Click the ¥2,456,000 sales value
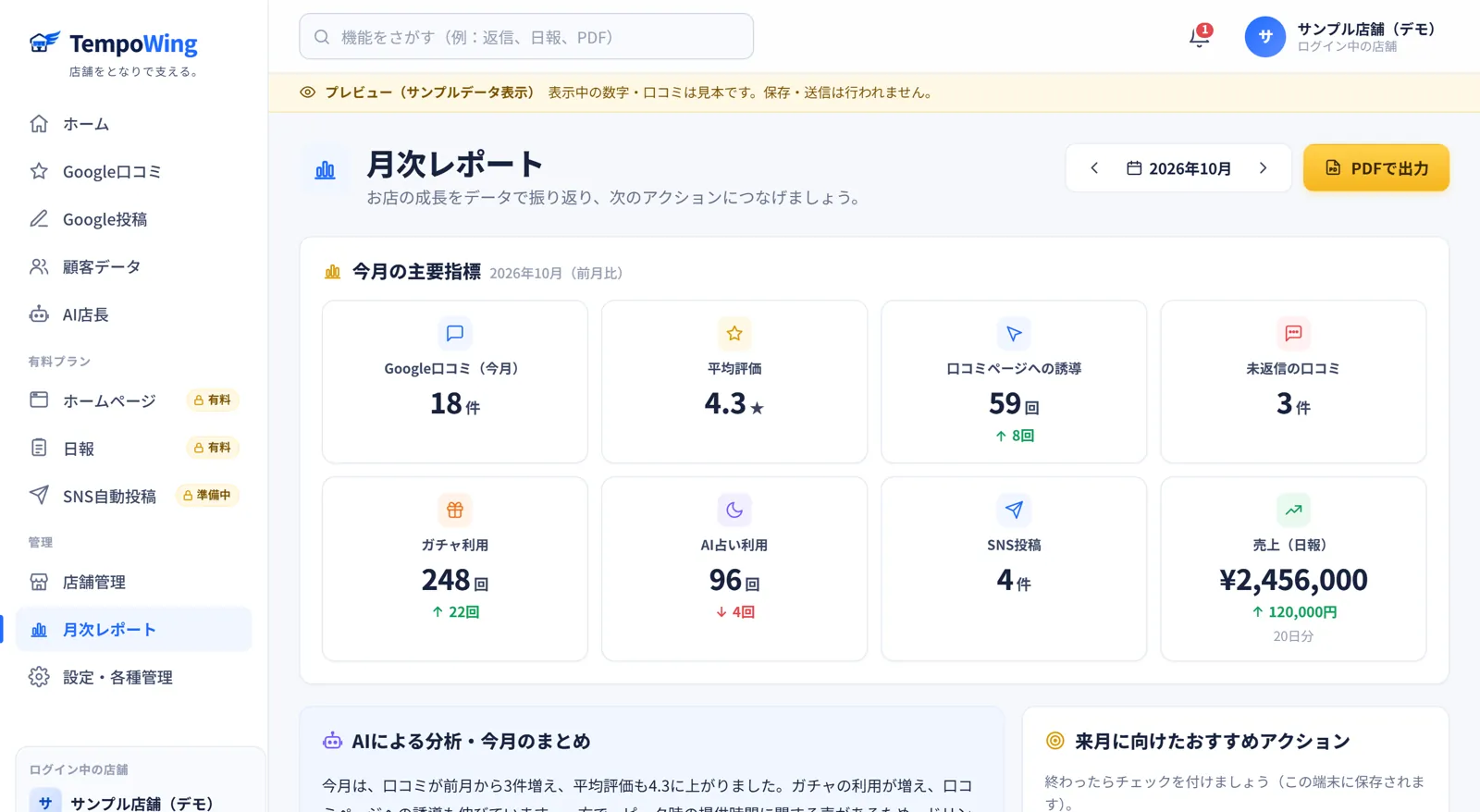Image resolution: width=1480 pixels, height=812 pixels. click(1293, 581)
